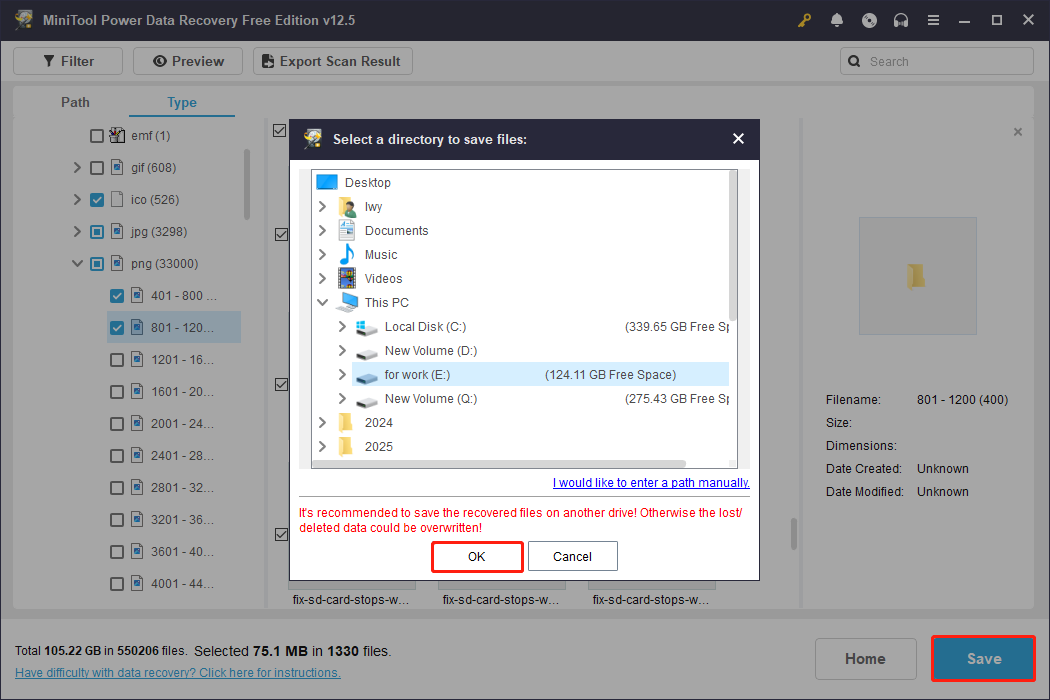
Task: Toggle the png (33000) checkbox
Action: 97,264
